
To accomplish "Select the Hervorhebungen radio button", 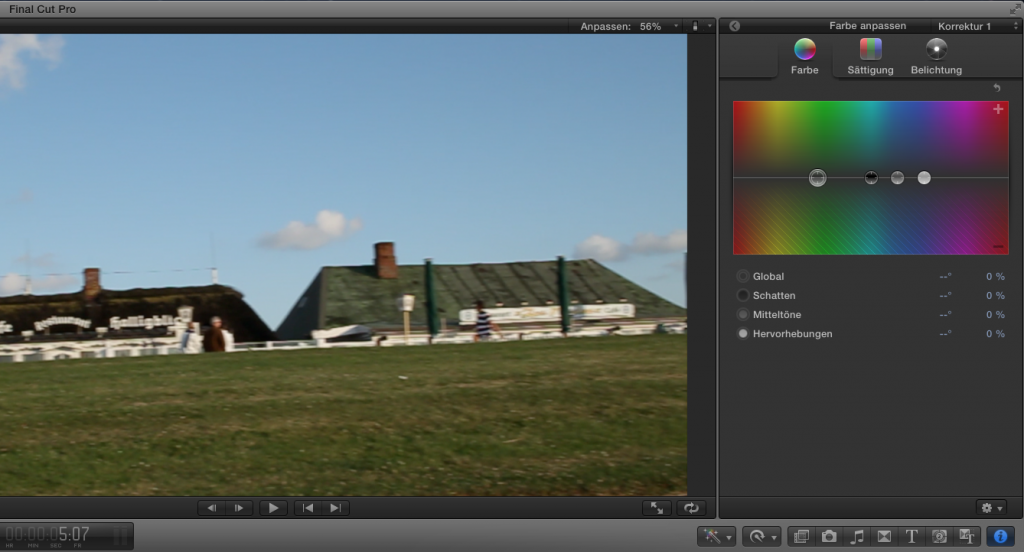I will (x=743, y=333).
